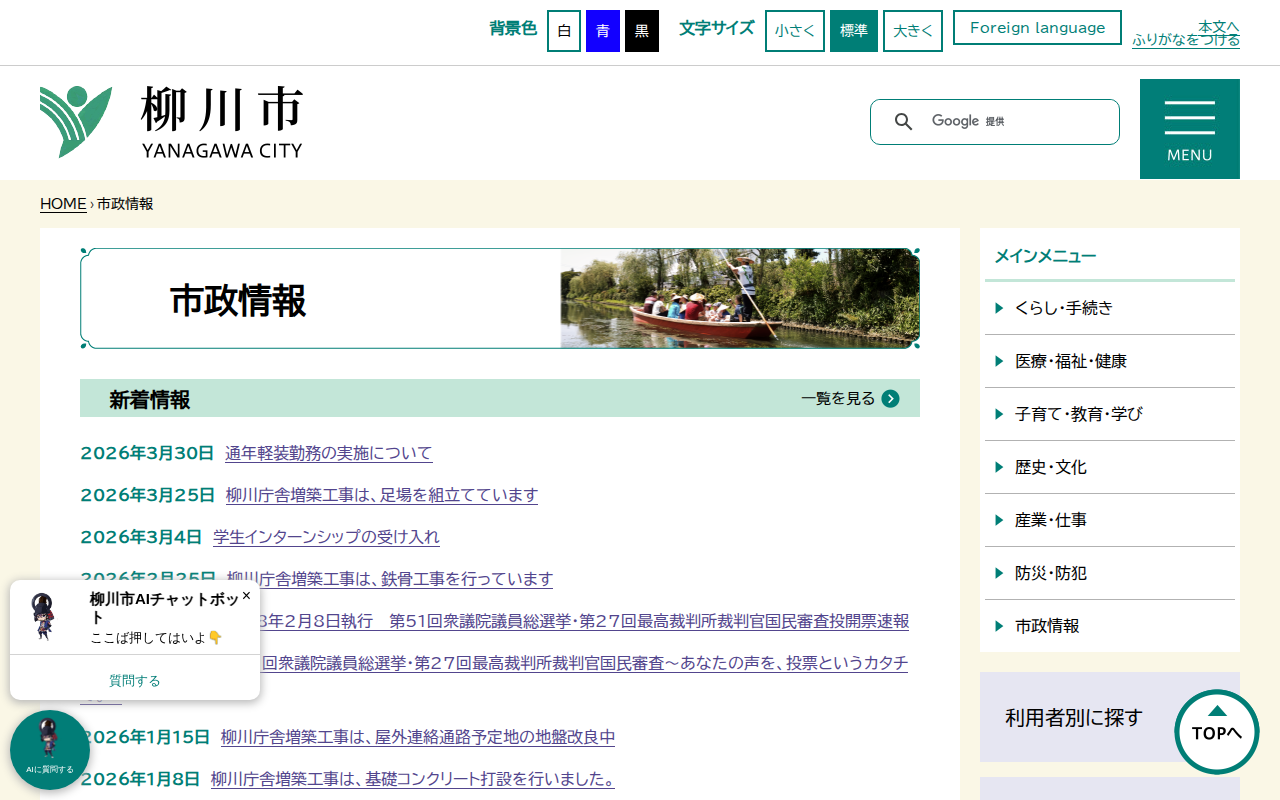Click the 2026年1月15日 date text
This screenshot has width=1280, height=800.
coord(145,737)
